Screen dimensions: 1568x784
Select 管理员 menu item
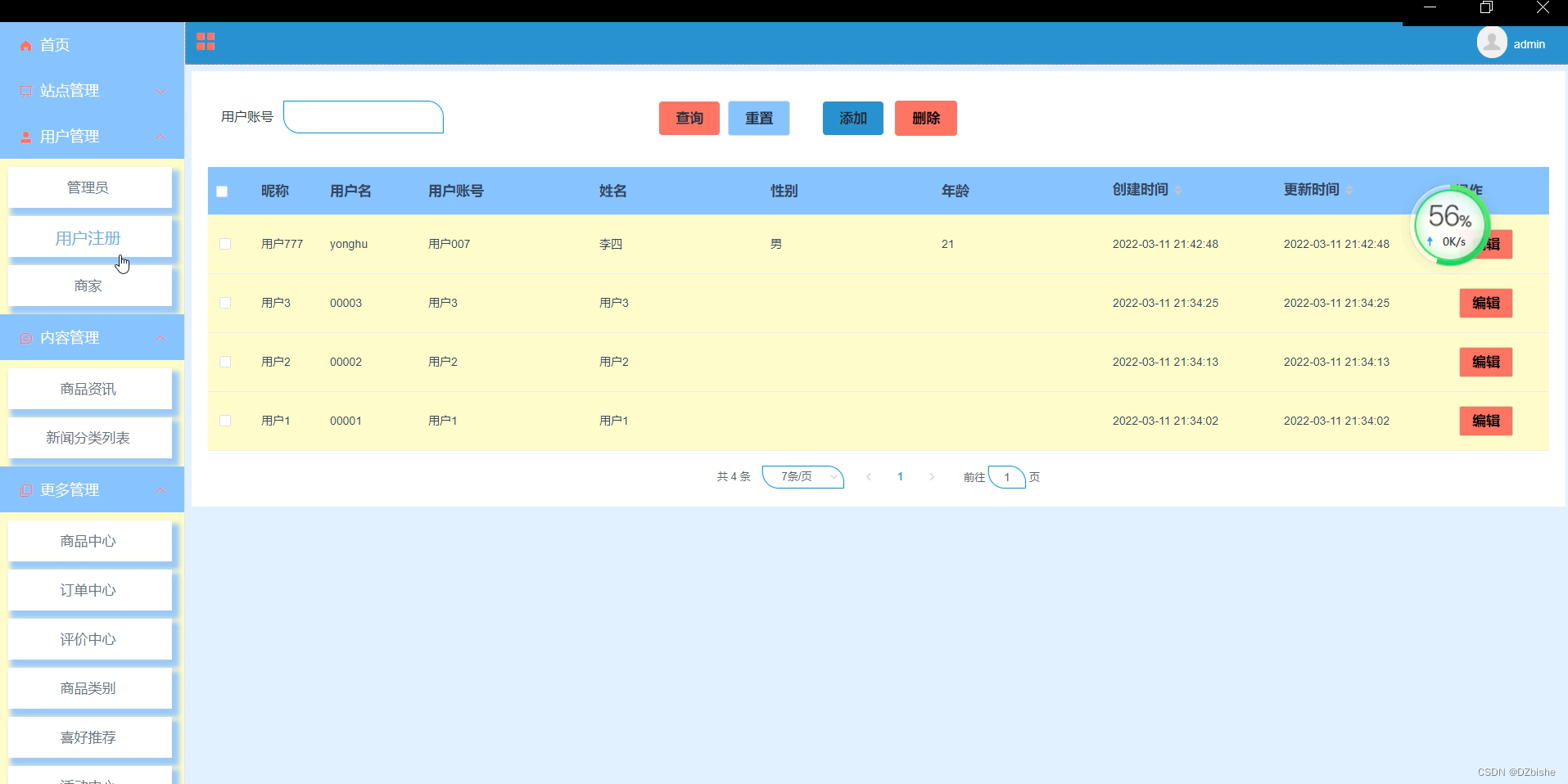pyautogui.click(x=90, y=187)
